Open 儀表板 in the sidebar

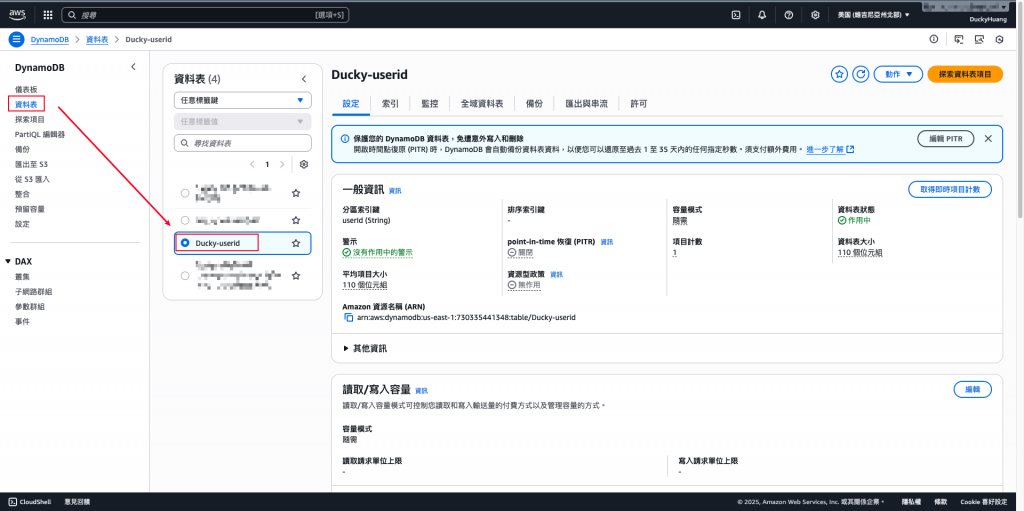click(x=27, y=89)
